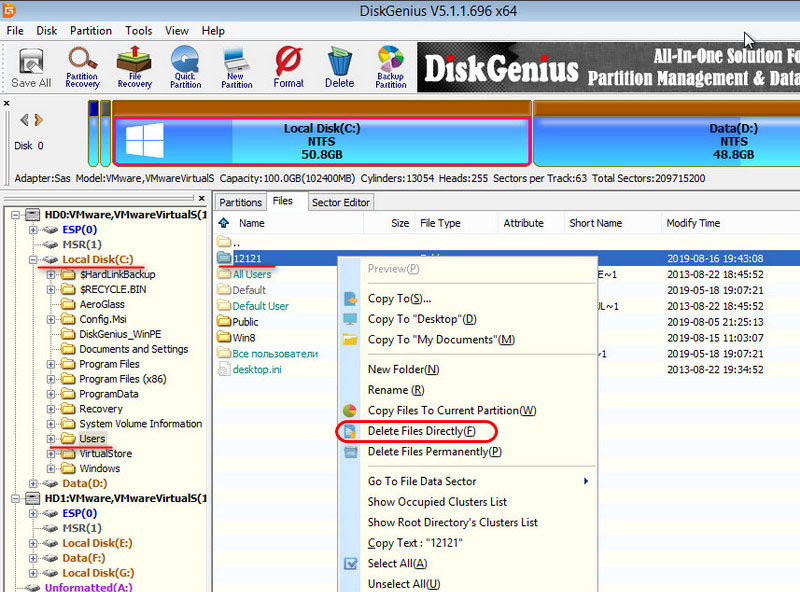Sort file list by the Name column header
This screenshot has height=592, width=800.
click(252, 223)
